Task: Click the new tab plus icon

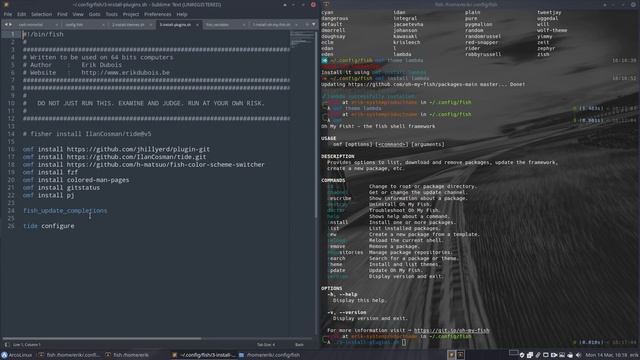Action: click(307, 24)
